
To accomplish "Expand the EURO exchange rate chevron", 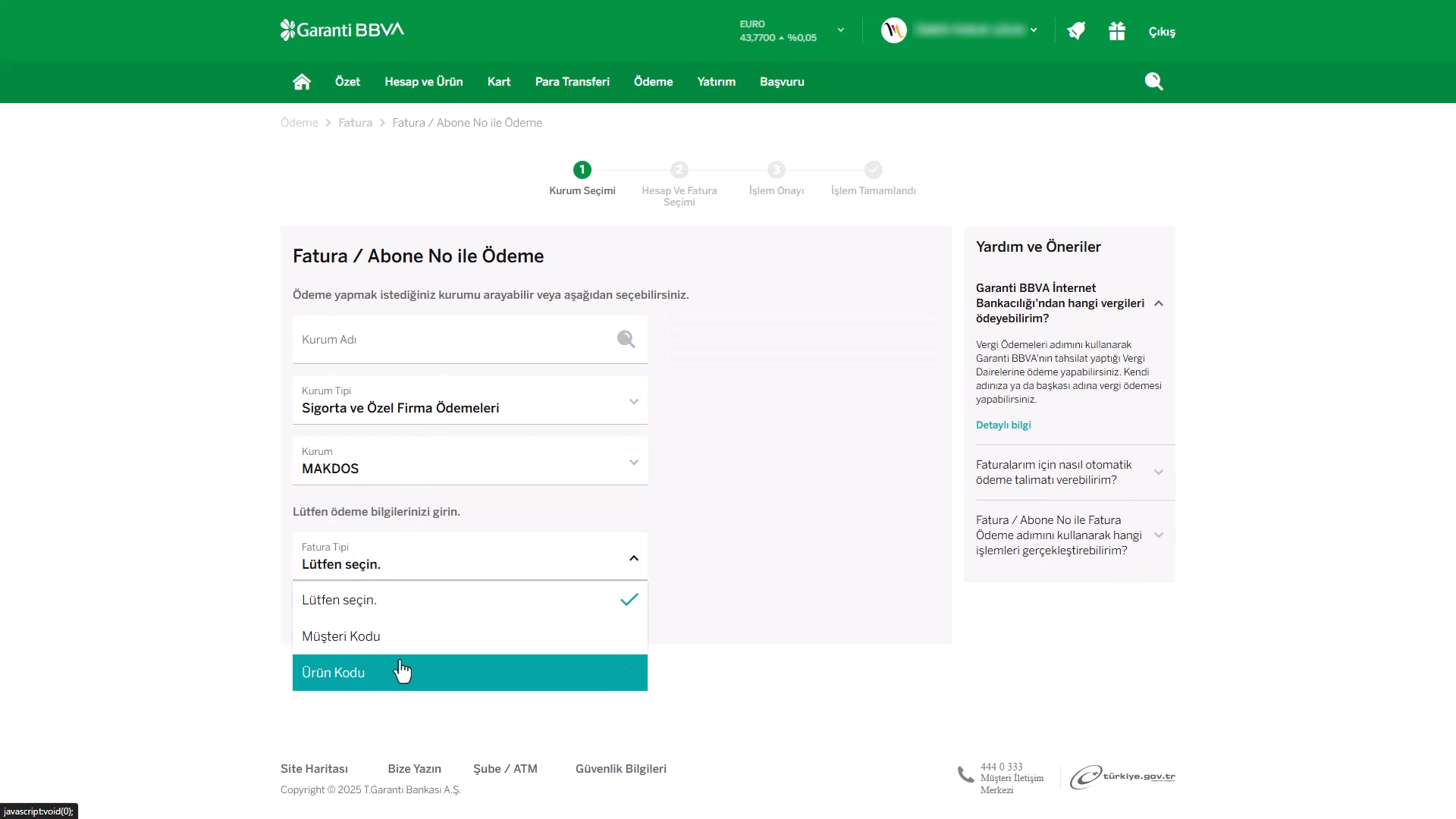I will point(840,30).
